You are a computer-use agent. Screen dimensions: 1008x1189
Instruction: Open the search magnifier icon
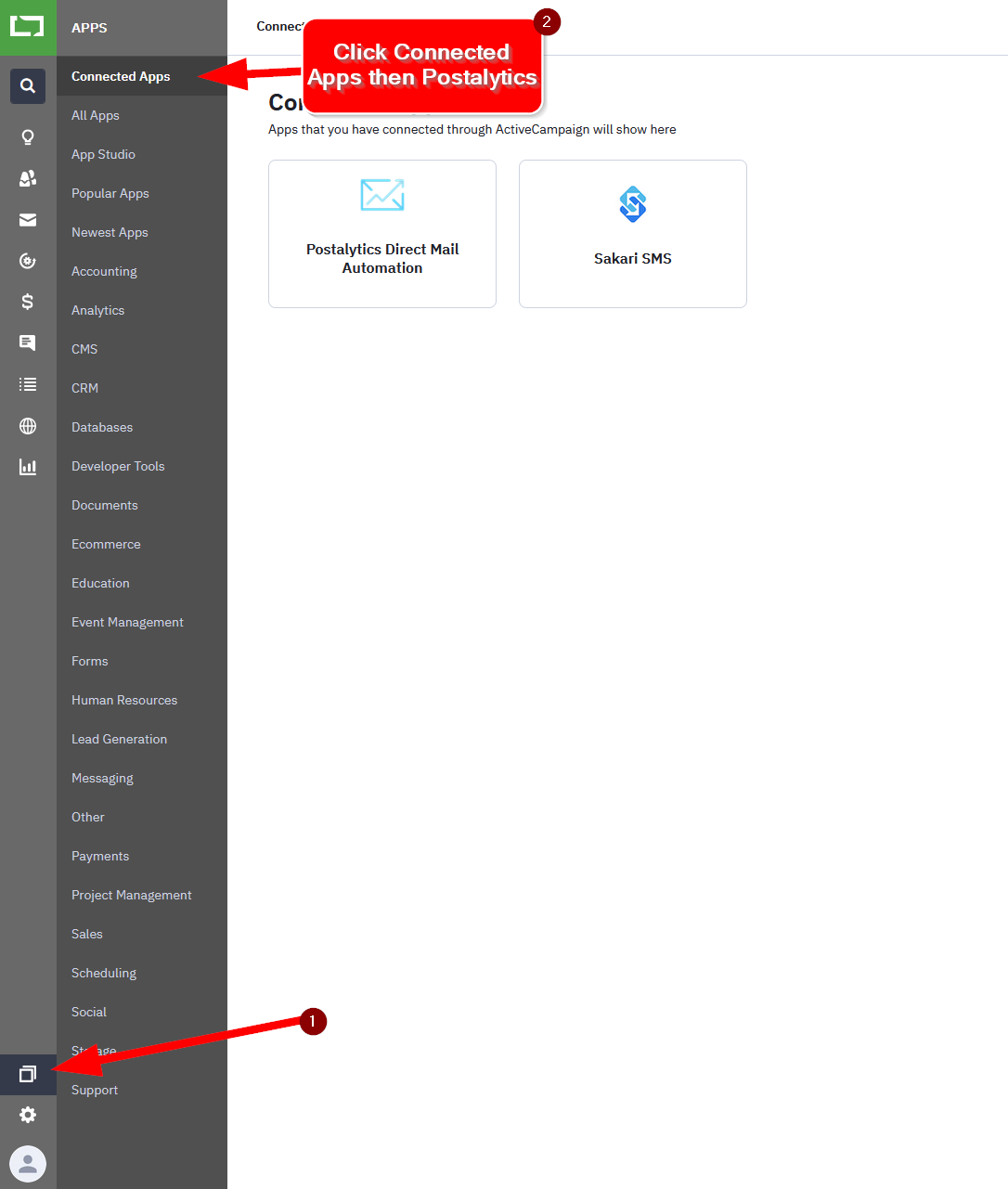coord(28,86)
